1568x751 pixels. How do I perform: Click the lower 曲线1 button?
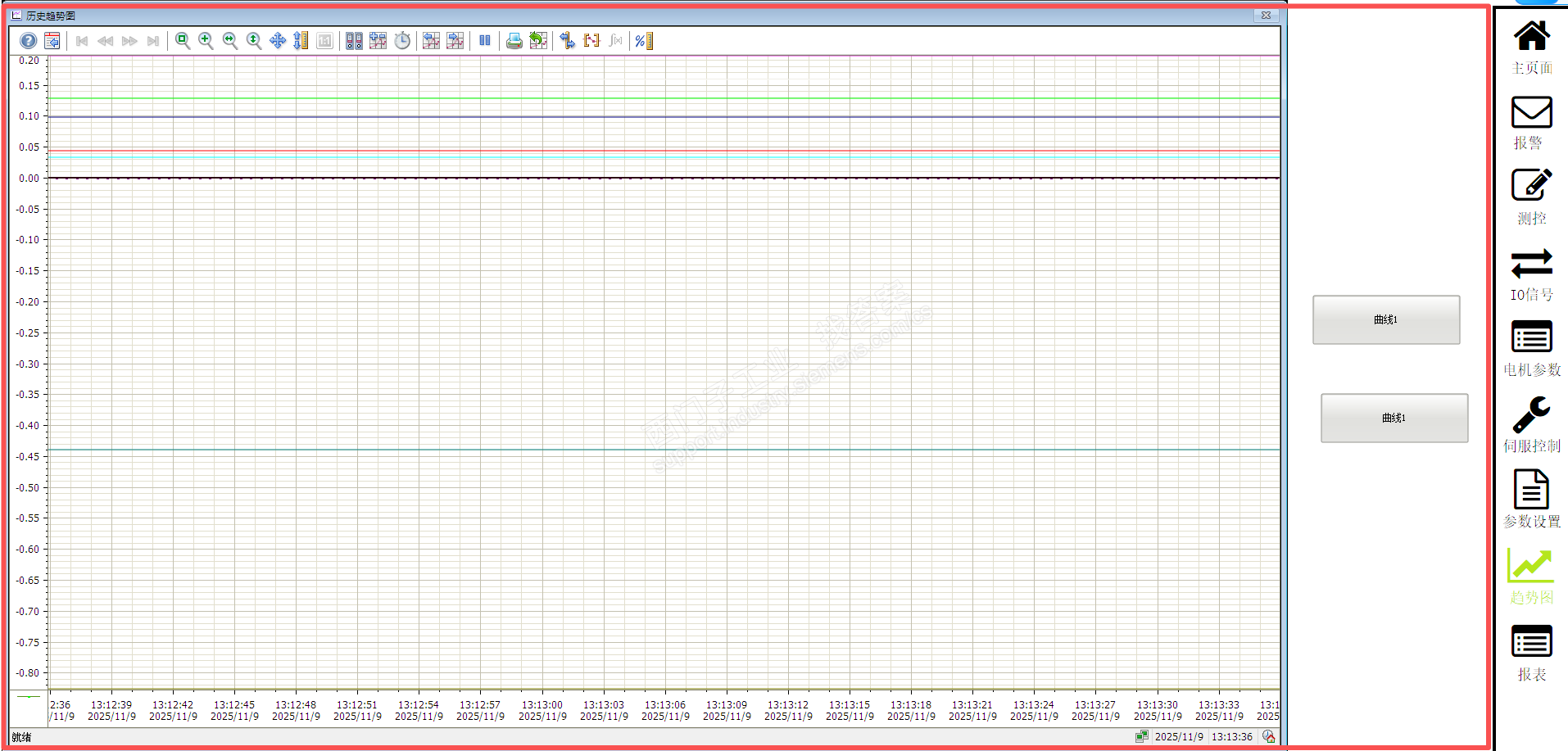(x=1394, y=418)
